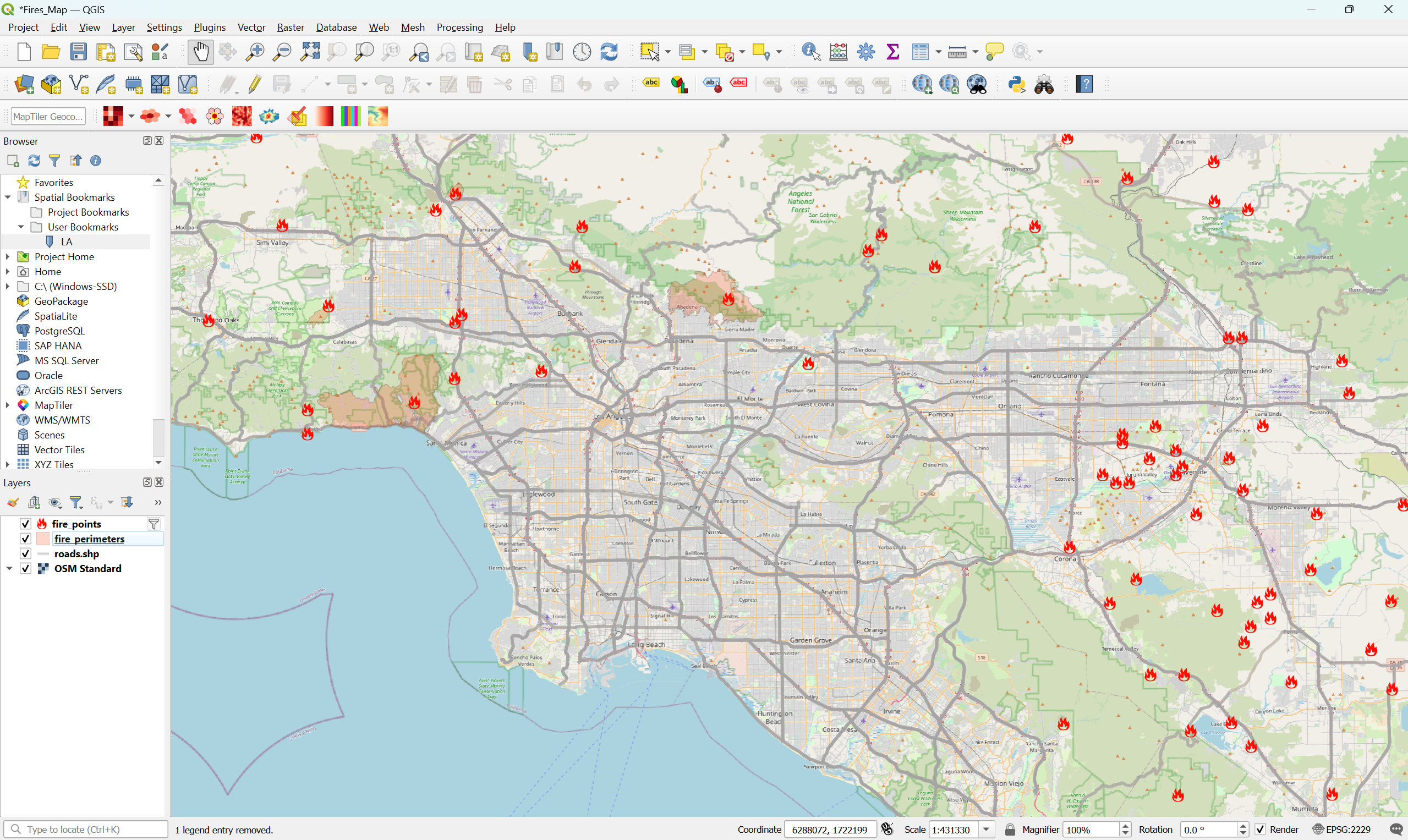Click the fire_points flame symbol swatch
Screen dimensions: 1408x840
coord(42,524)
